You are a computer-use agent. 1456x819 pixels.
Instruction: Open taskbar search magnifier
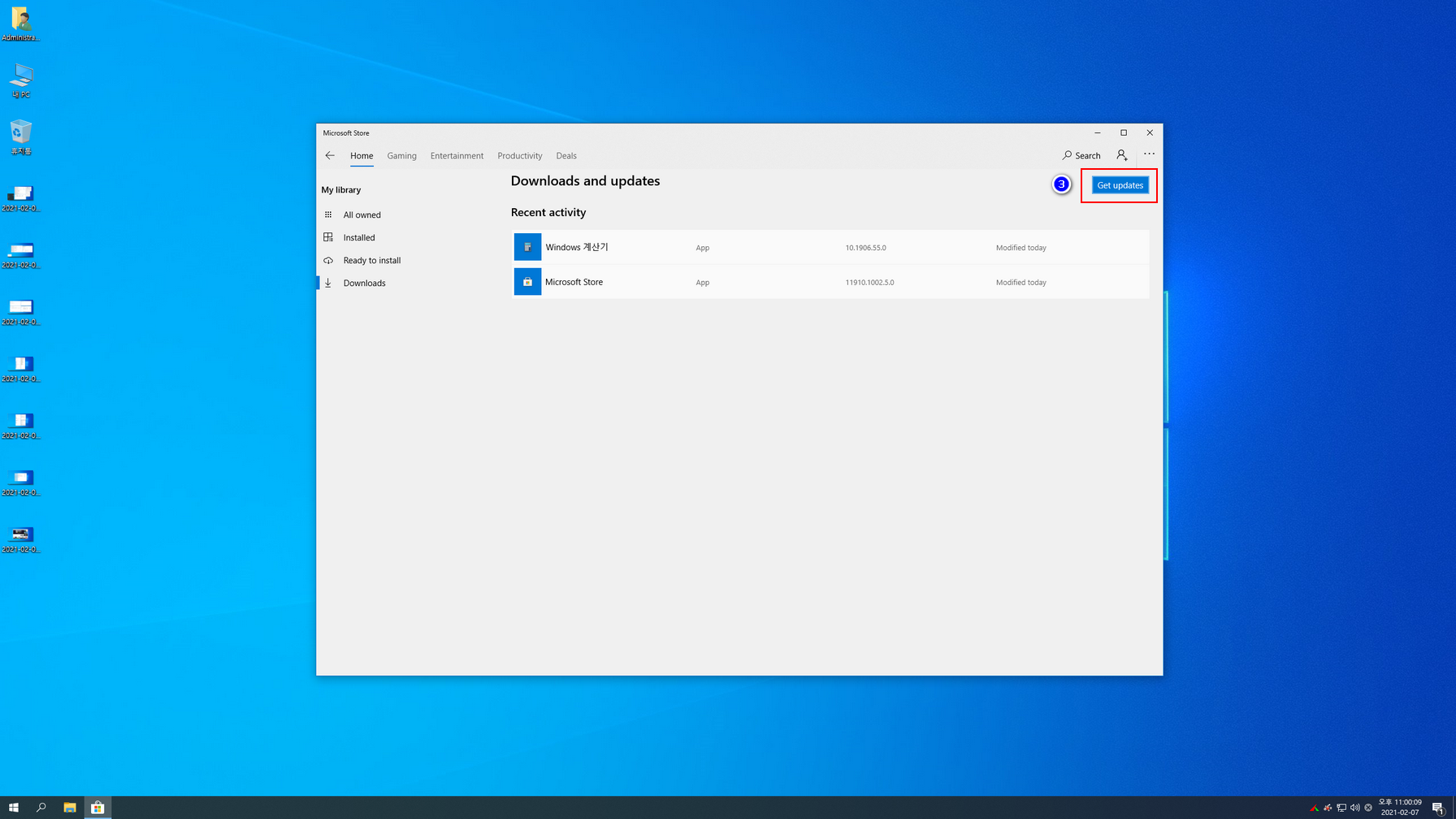pos(41,808)
